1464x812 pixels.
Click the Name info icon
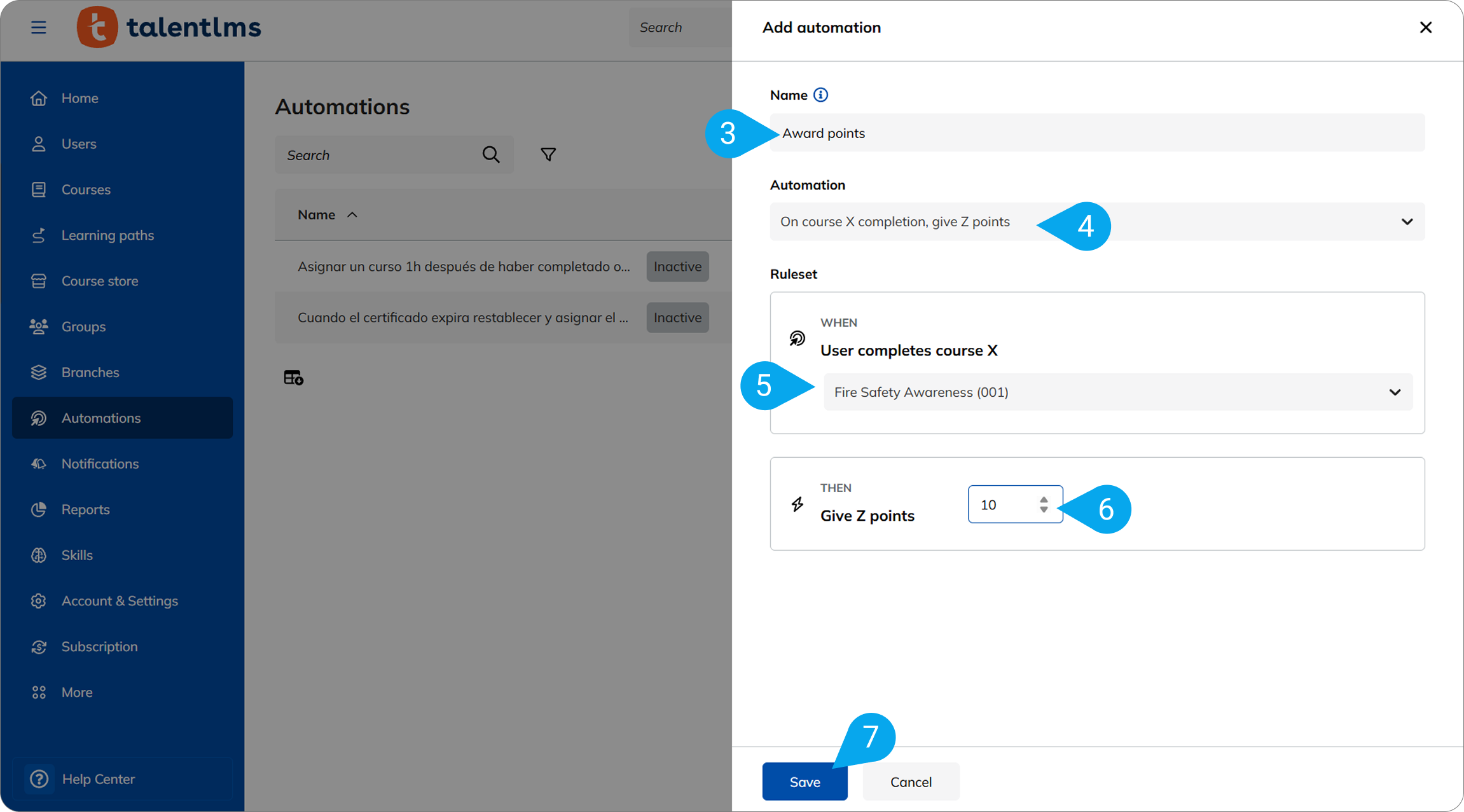click(820, 95)
